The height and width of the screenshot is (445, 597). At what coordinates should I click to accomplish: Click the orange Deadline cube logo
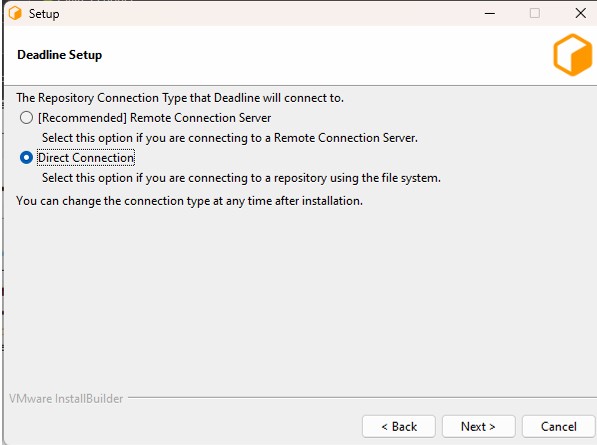[573, 54]
